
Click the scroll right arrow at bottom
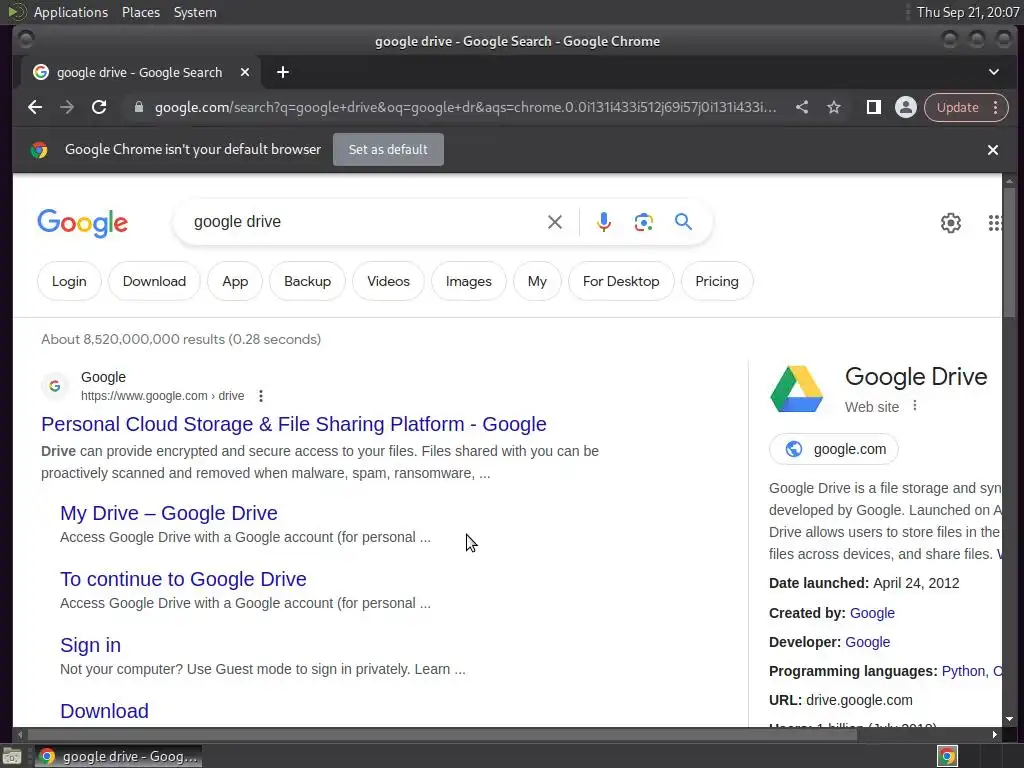(x=994, y=735)
